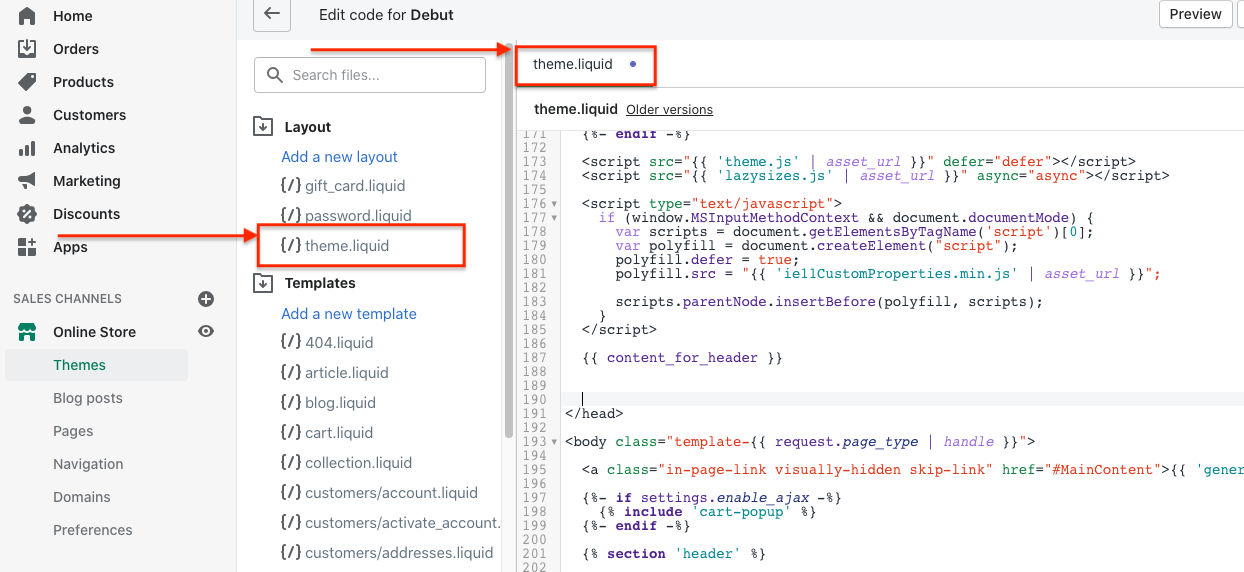Collapse the Layout folder
Image resolution: width=1244 pixels, height=572 pixels.
coord(263,127)
